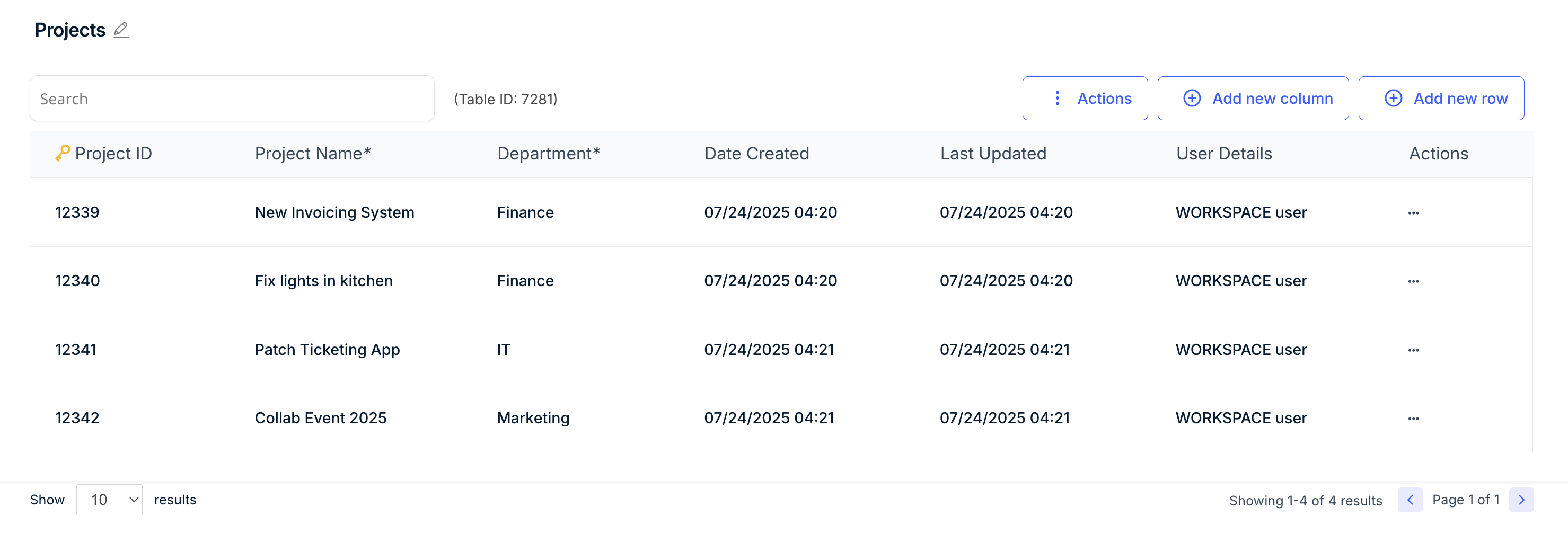Open row menu for Patch Ticketing App

(x=1413, y=350)
